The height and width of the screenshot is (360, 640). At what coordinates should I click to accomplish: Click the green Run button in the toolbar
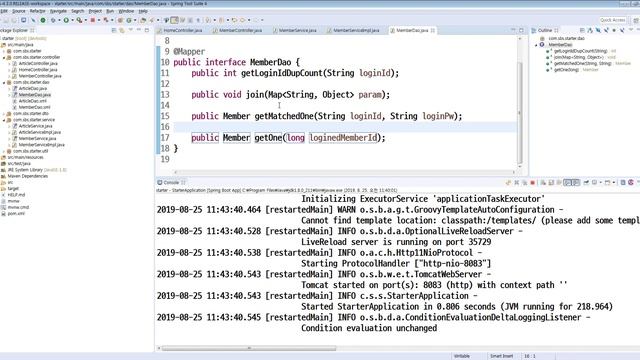pyautogui.click(x=66, y=20)
